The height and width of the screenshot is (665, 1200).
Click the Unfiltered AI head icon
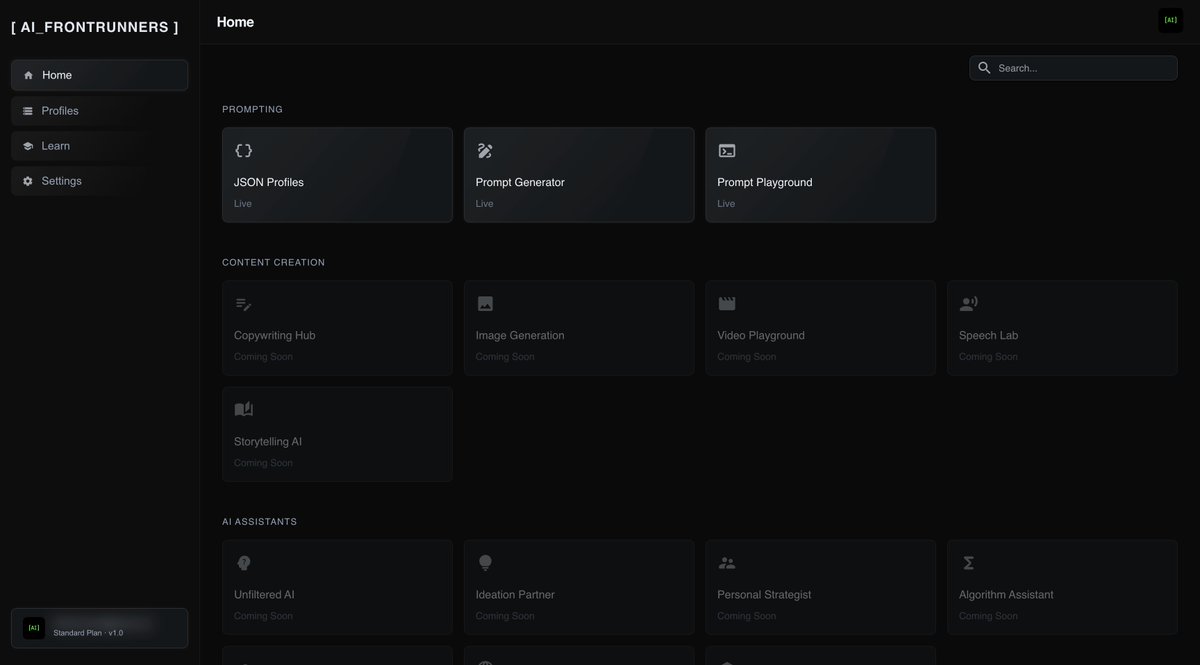click(243, 563)
